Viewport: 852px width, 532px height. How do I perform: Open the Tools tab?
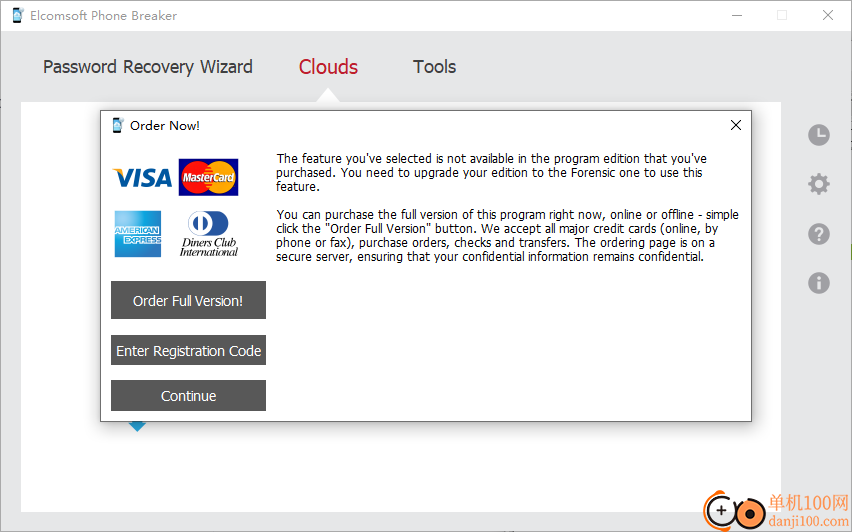click(x=434, y=67)
